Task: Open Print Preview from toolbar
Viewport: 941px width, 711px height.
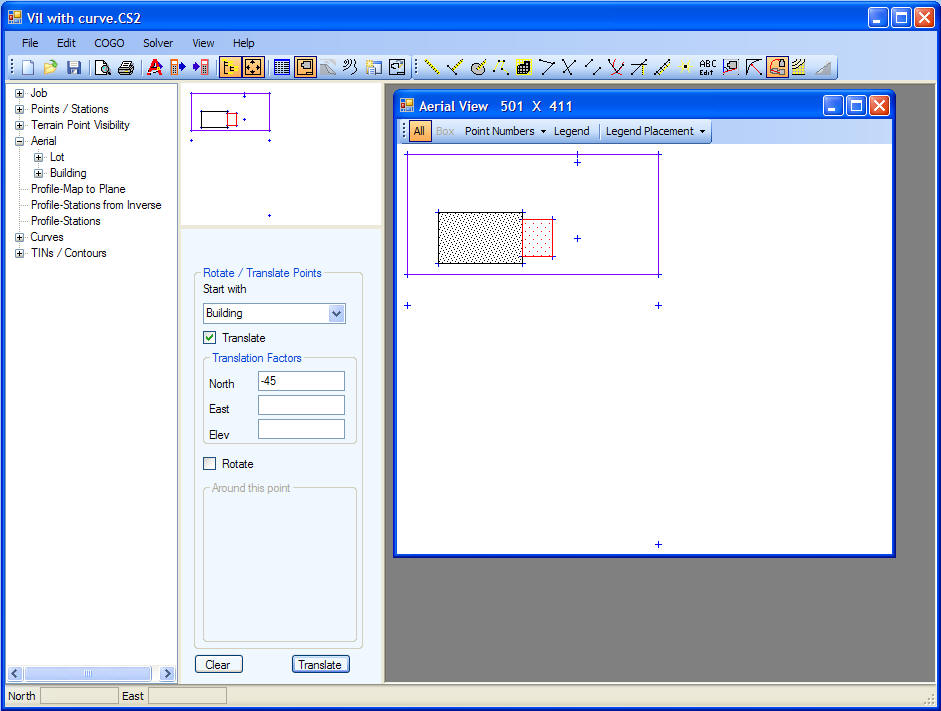Action: pos(103,68)
